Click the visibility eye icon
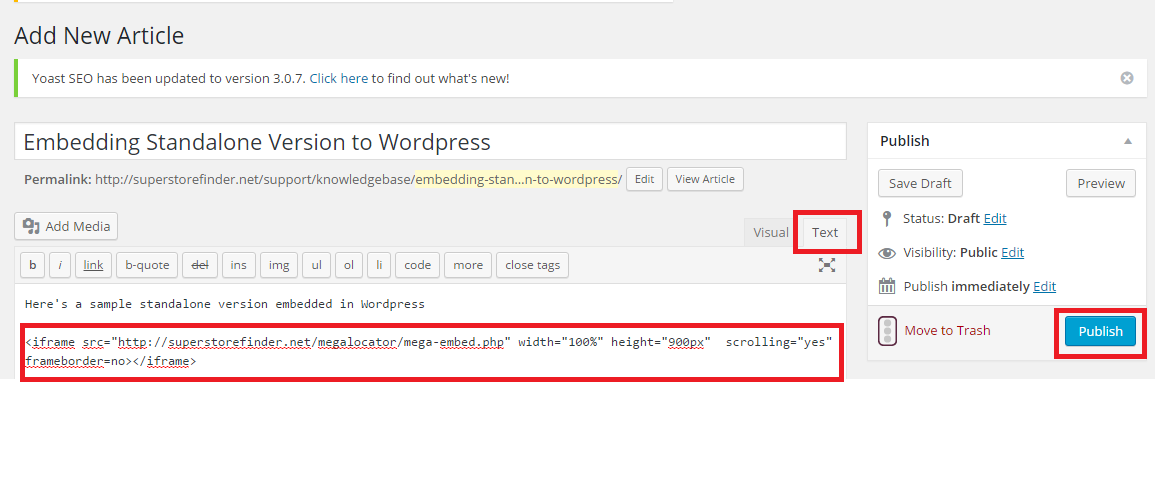Viewport: 1155px width, 491px height. click(x=887, y=252)
